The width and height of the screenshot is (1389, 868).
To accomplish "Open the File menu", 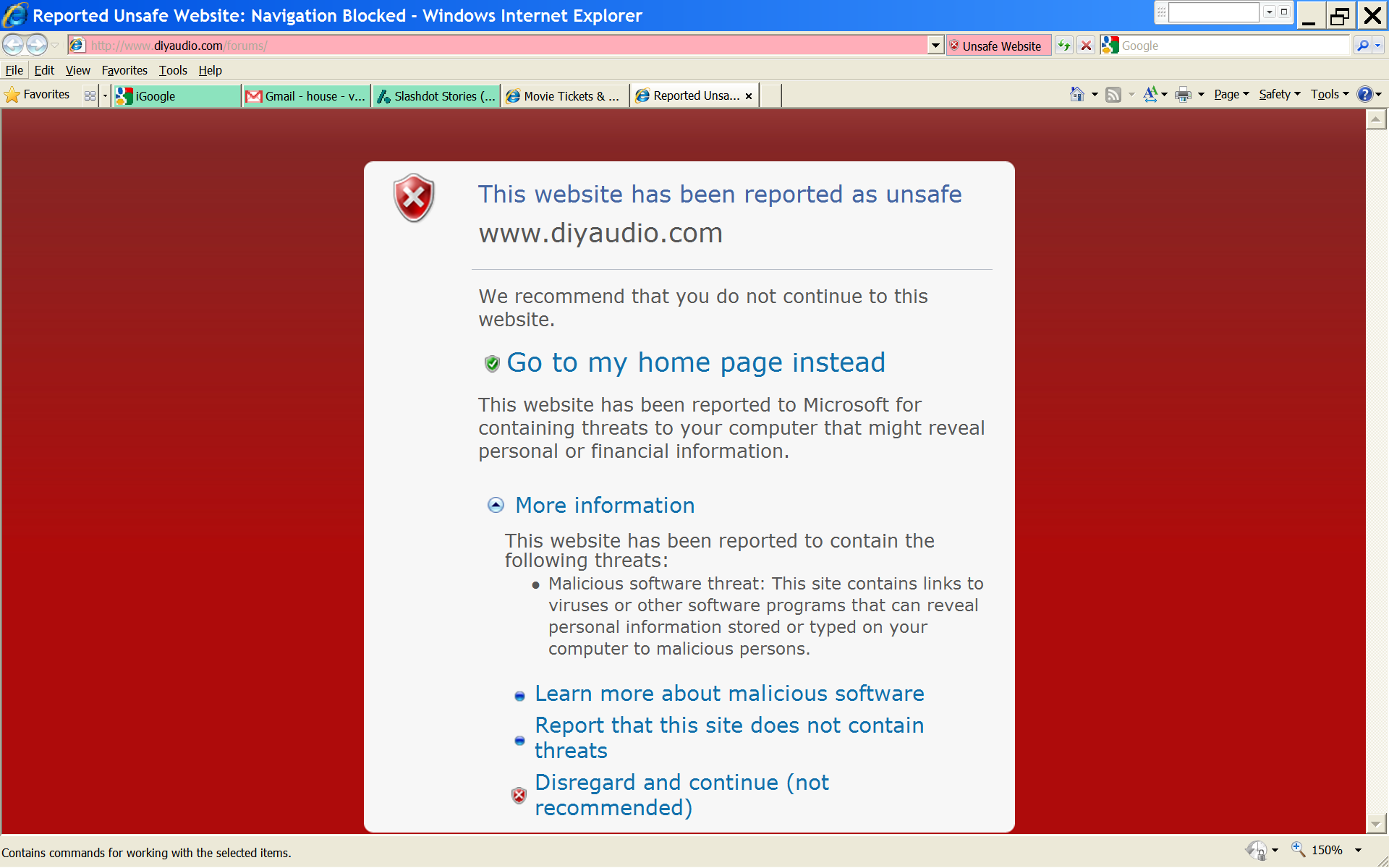I will [14, 70].
